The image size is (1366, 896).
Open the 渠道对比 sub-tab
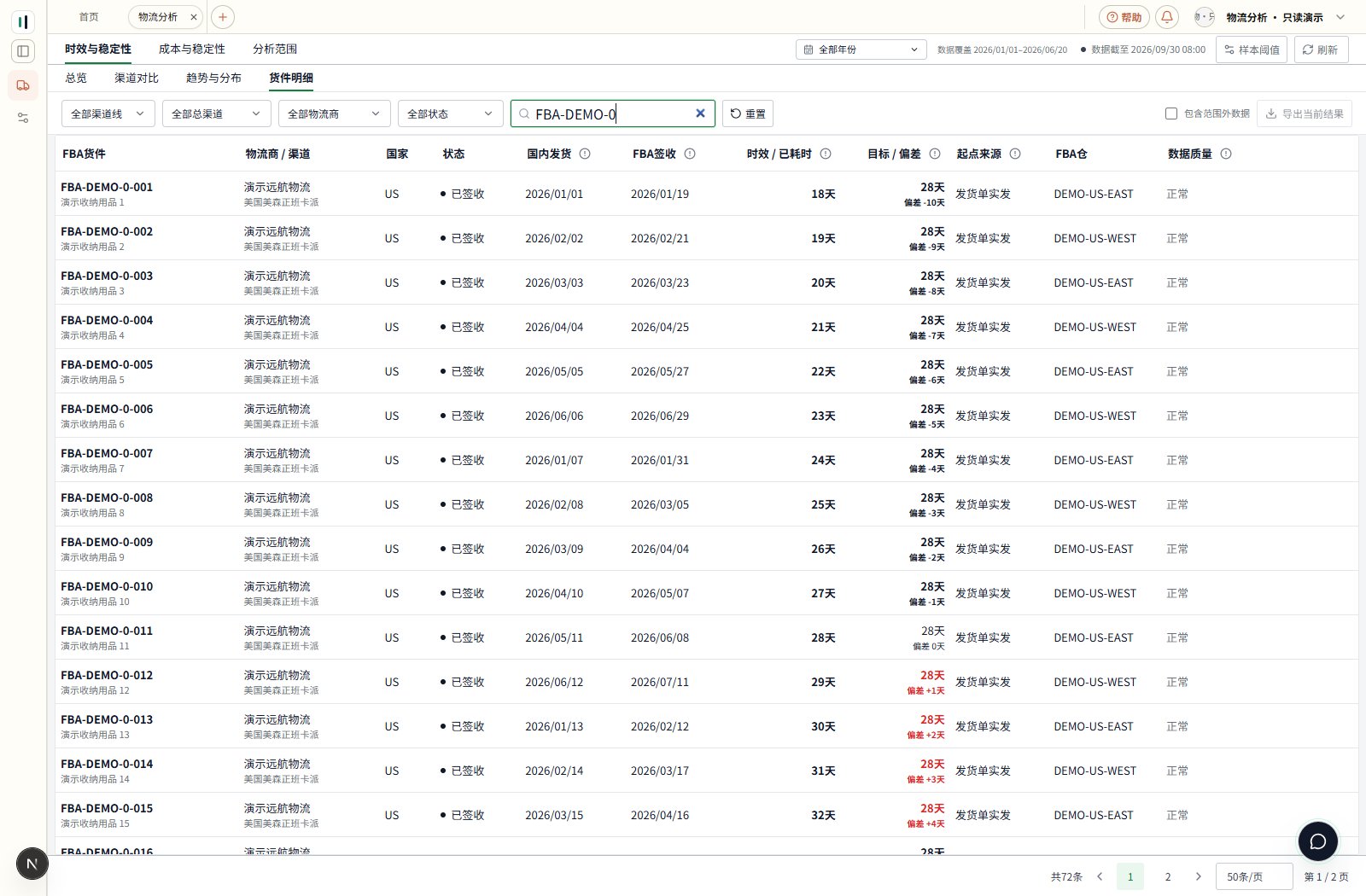(x=137, y=78)
